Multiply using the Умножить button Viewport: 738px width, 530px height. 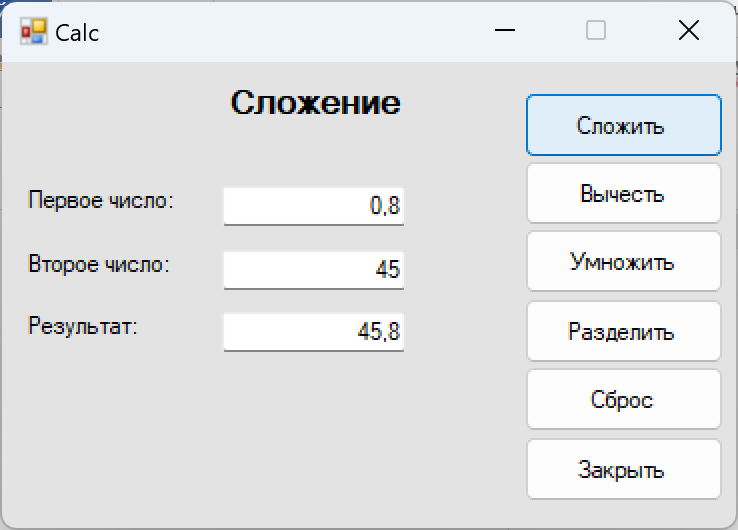624,262
